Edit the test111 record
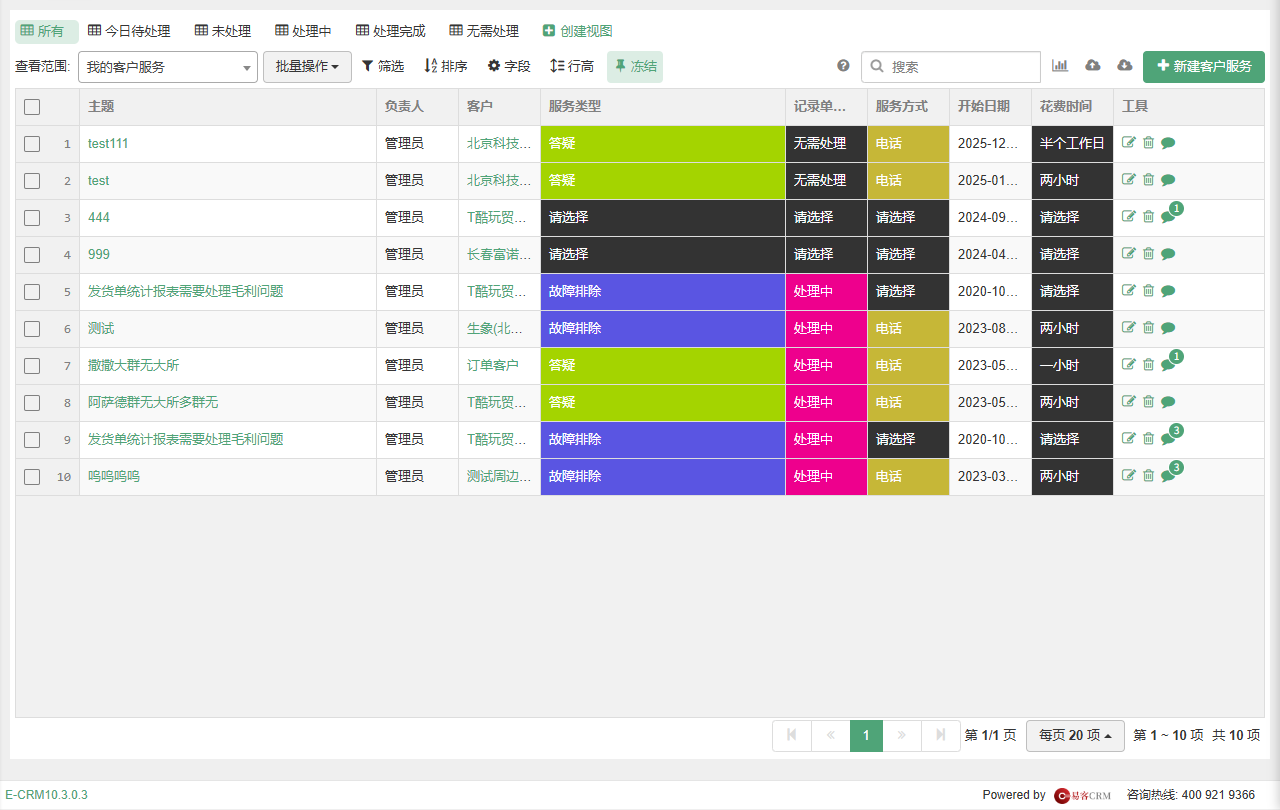 click(1129, 143)
